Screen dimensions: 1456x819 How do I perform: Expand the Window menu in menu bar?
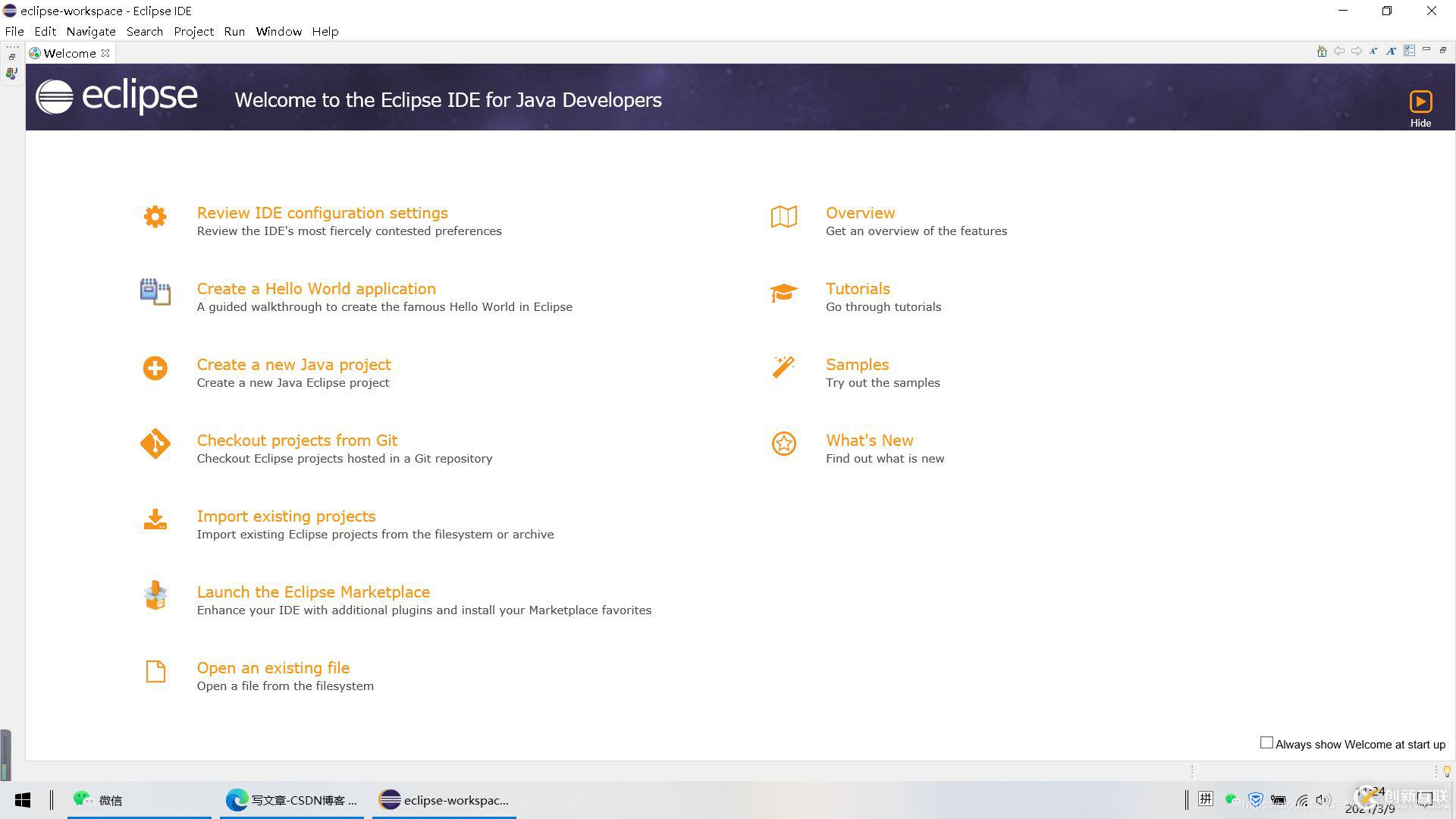(278, 31)
